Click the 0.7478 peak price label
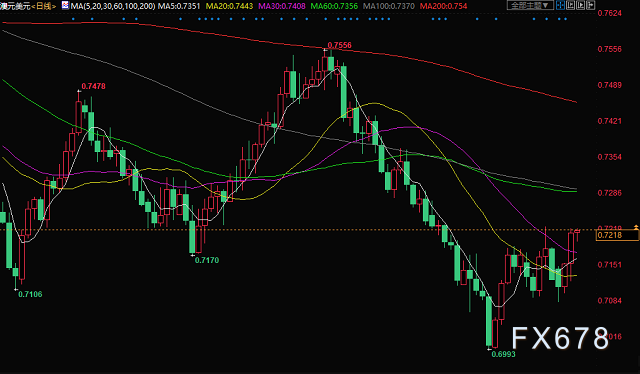This screenshot has width=640, height=374. 93,86
